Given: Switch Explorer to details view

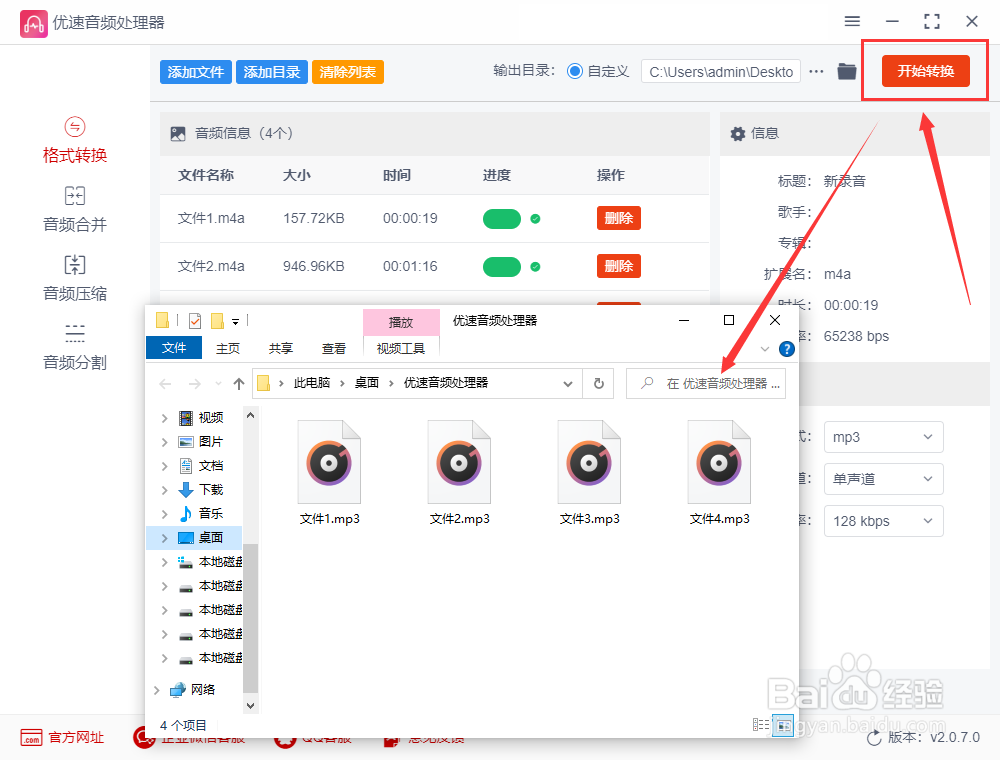Looking at the screenshot, I should click(761, 725).
